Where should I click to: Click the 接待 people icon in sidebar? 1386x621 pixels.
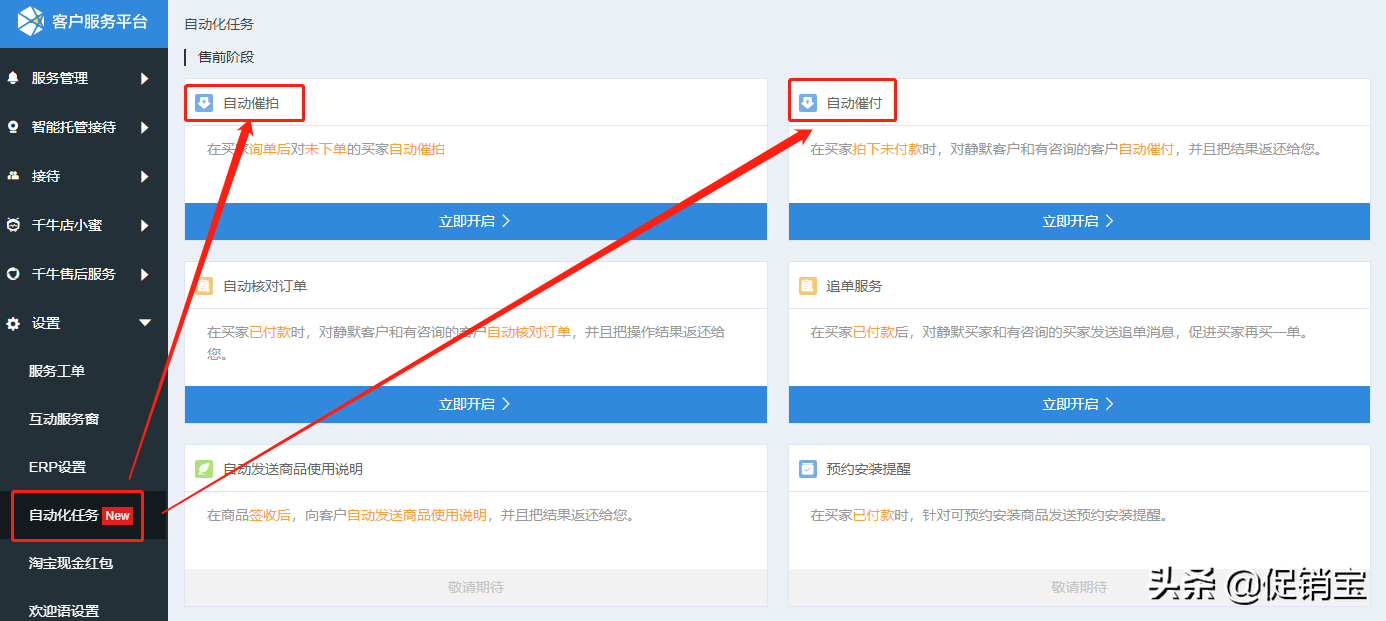[13, 176]
